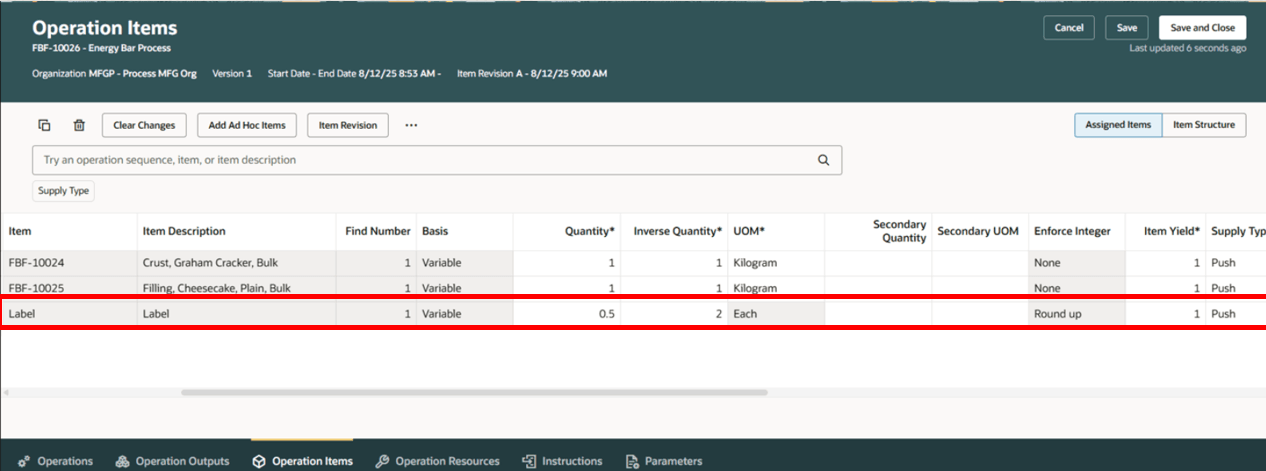Open Basis cell for Label row
Viewport: 1266px width, 471px height.
(x=465, y=314)
